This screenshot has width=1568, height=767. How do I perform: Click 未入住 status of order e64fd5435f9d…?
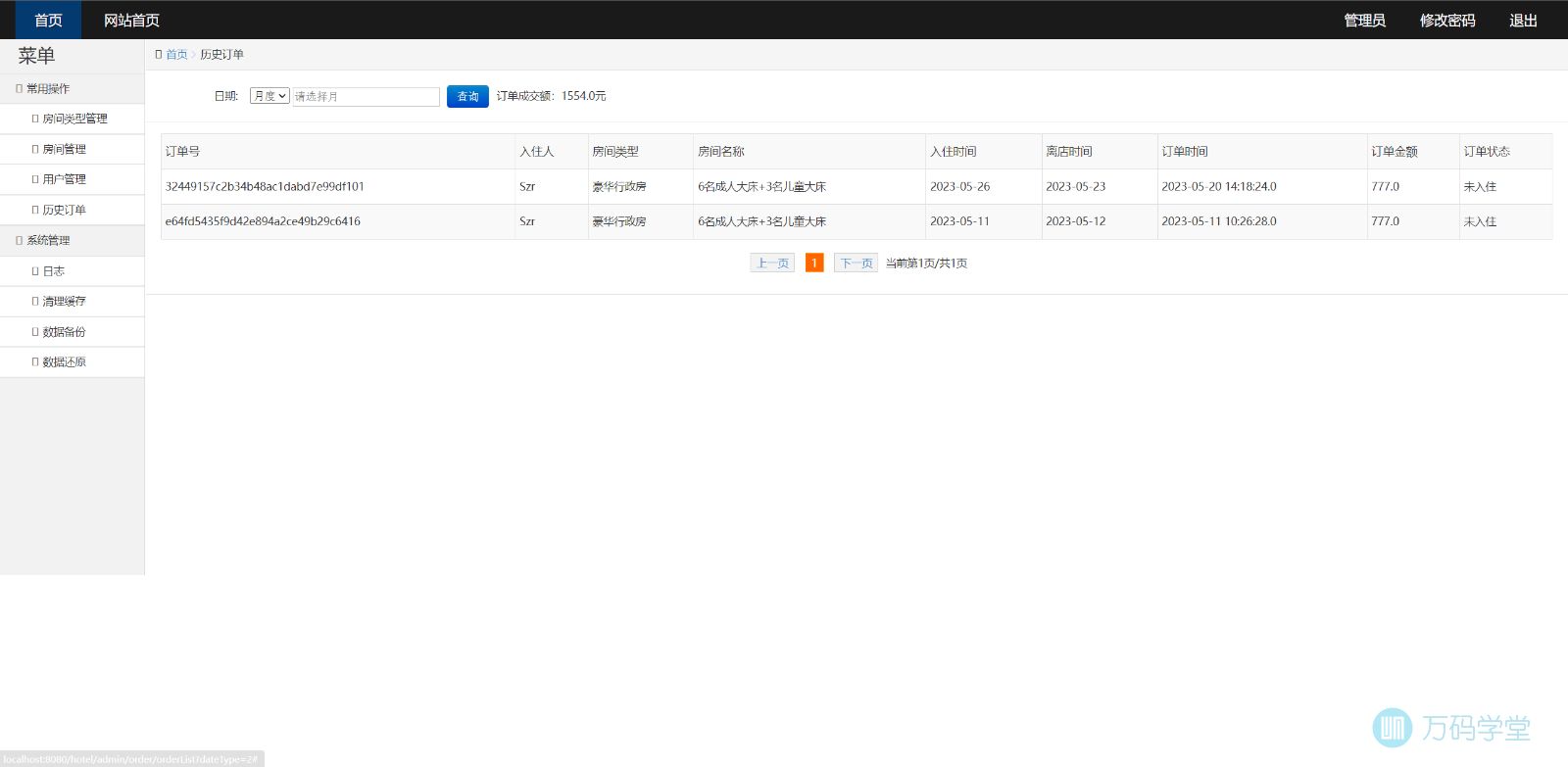pyautogui.click(x=1480, y=221)
